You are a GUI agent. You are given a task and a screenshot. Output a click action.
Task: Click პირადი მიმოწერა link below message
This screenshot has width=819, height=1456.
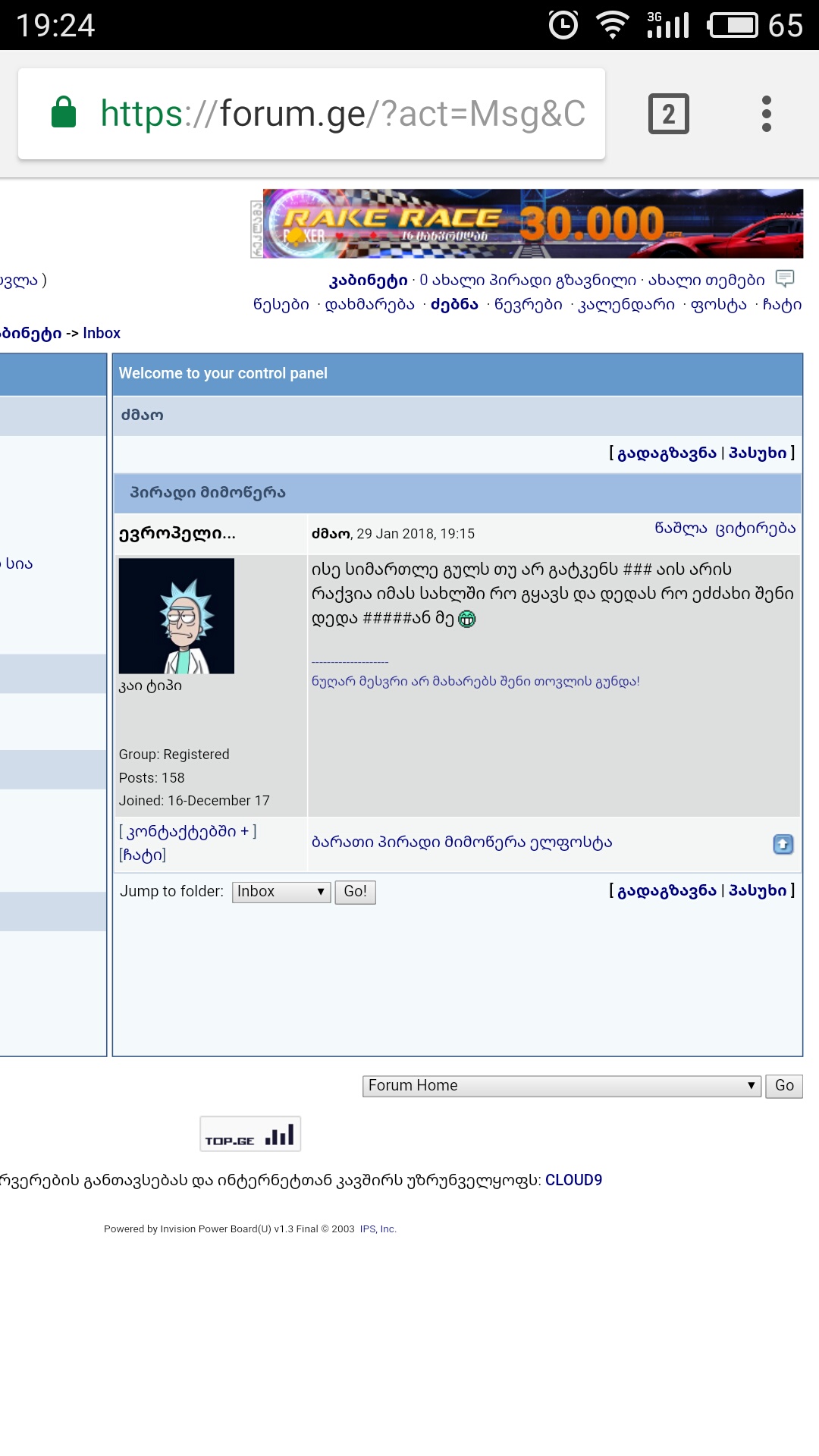coord(452,843)
